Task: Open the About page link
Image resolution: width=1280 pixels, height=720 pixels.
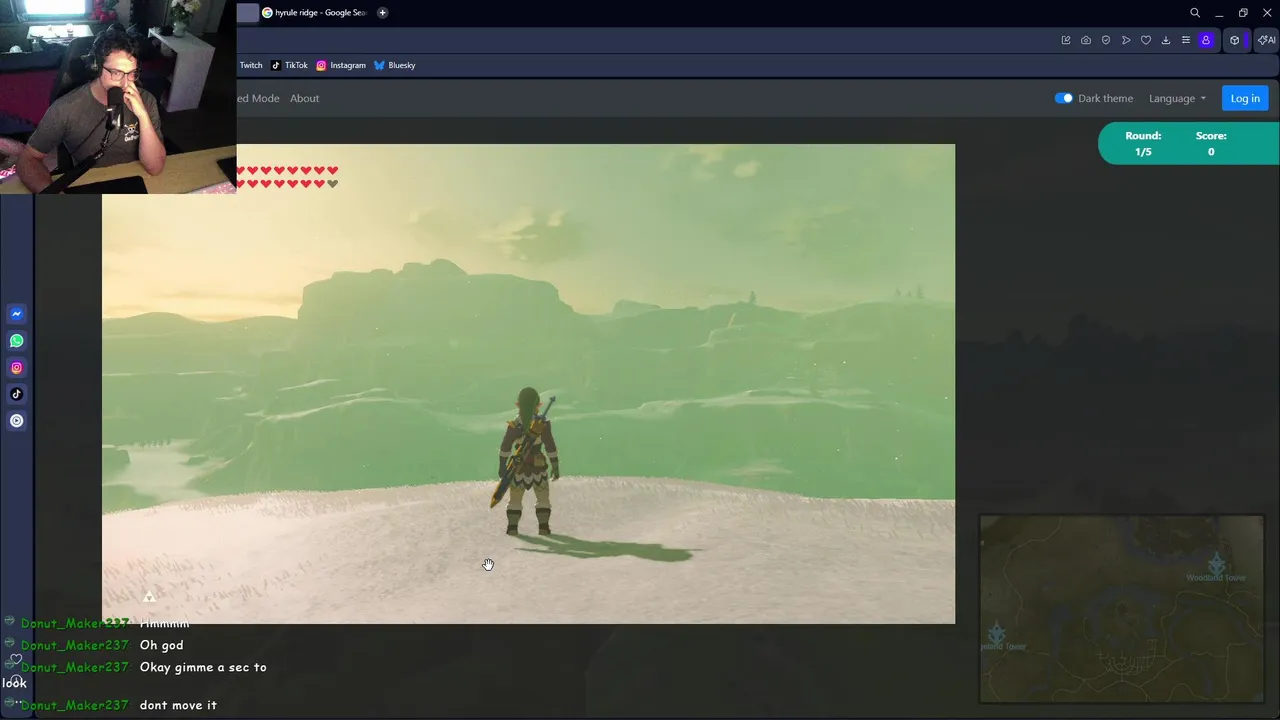Action: 304,98
